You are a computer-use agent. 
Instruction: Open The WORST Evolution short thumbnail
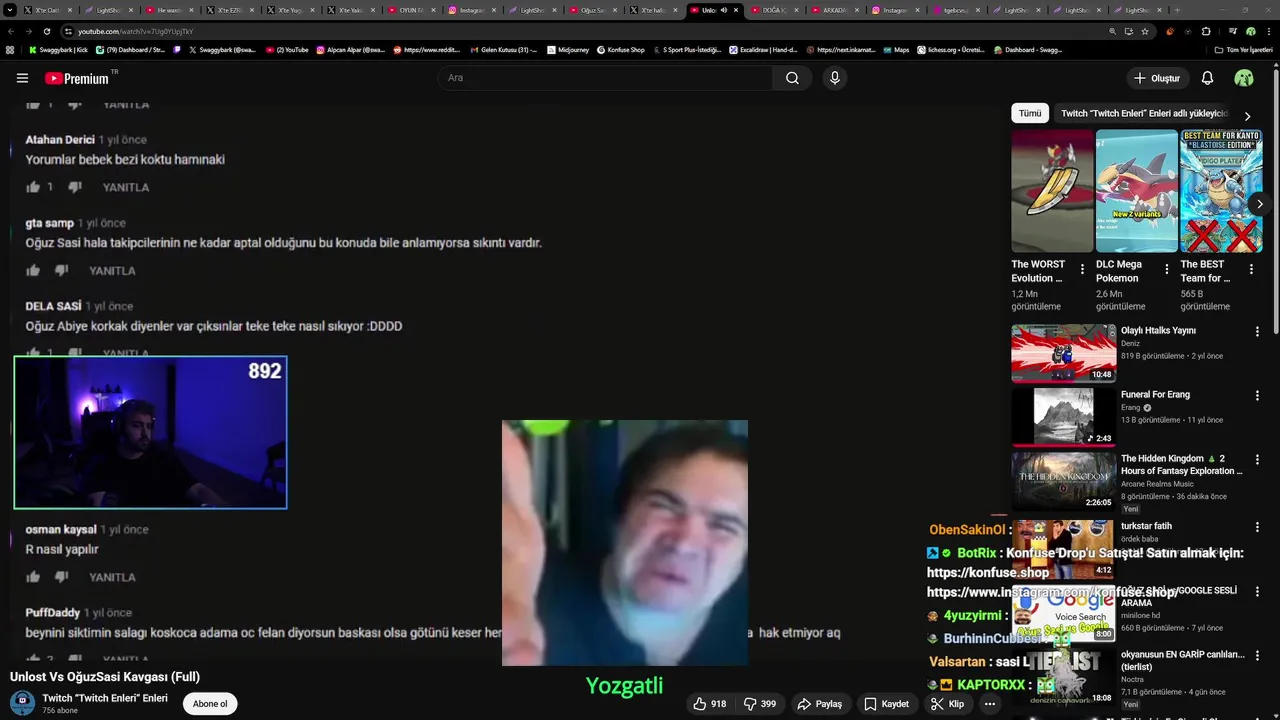(1052, 191)
